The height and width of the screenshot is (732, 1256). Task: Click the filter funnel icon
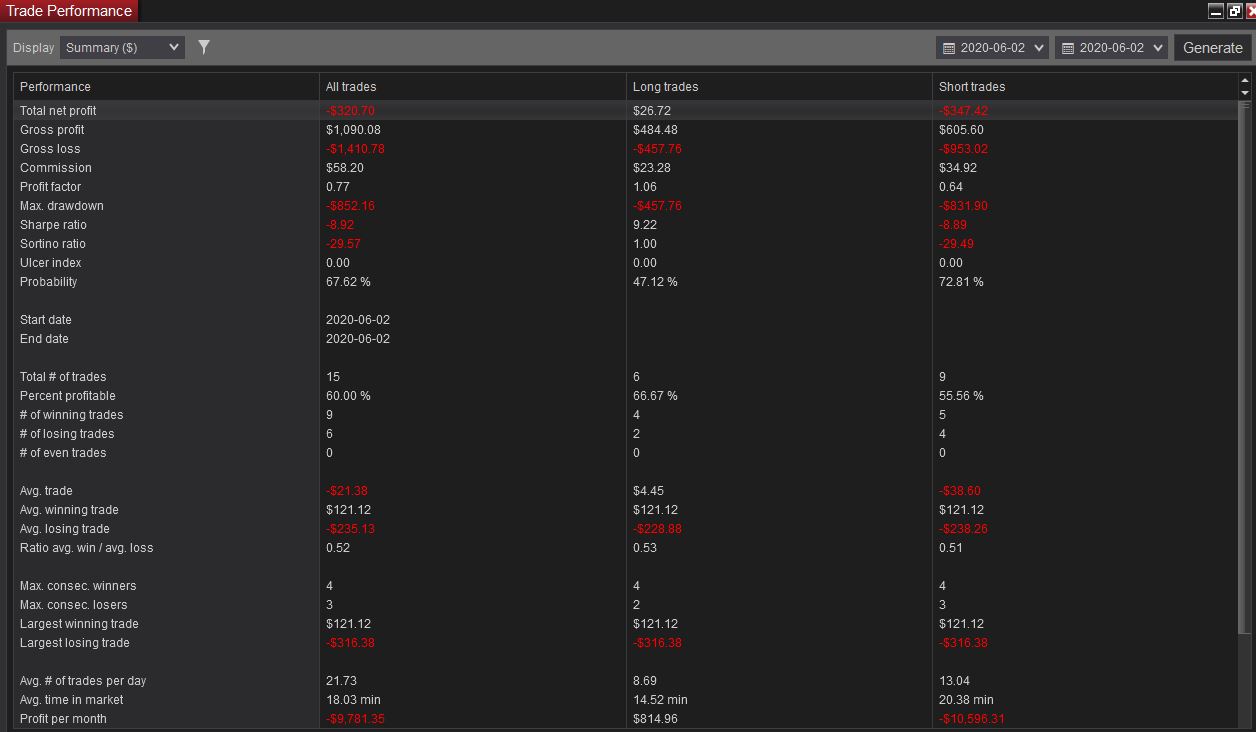pyautogui.click(x=204, y=47)
